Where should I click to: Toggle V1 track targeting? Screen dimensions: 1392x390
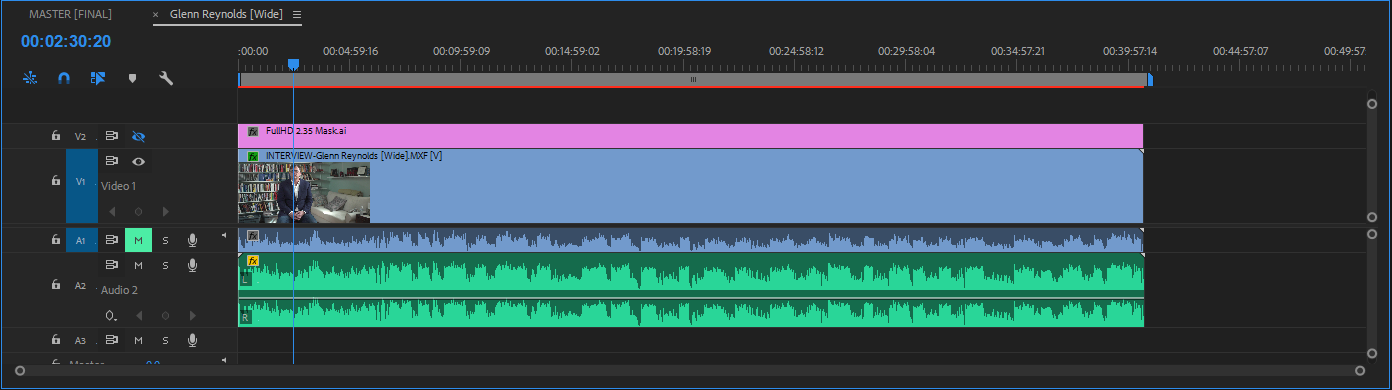pyautogui.click(x=82, y=186)
